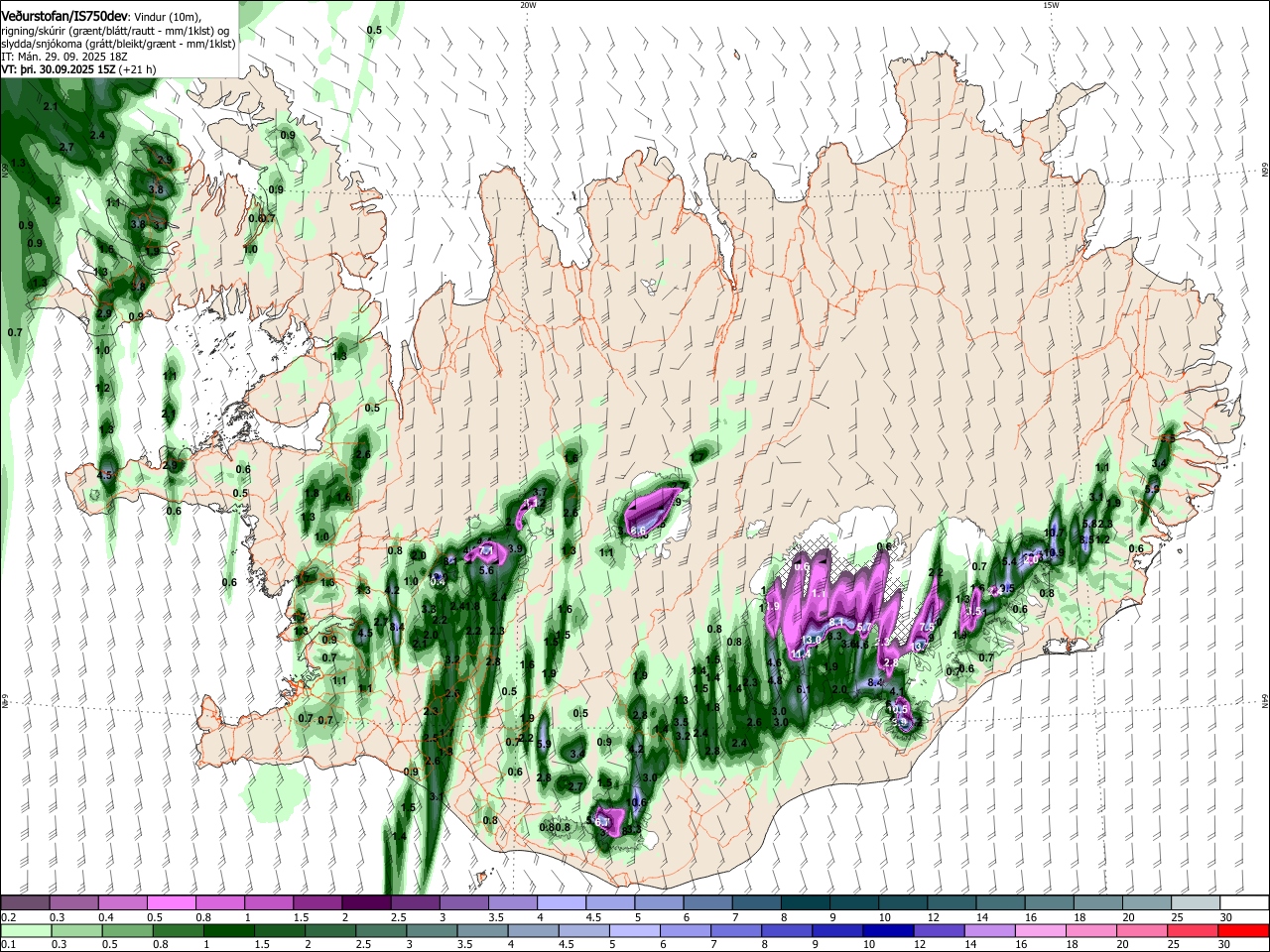This screenshot has height=952, width=1270.
Task: Pick the lower legend swatch between 2.5 and 3
Action: (381, 930)
